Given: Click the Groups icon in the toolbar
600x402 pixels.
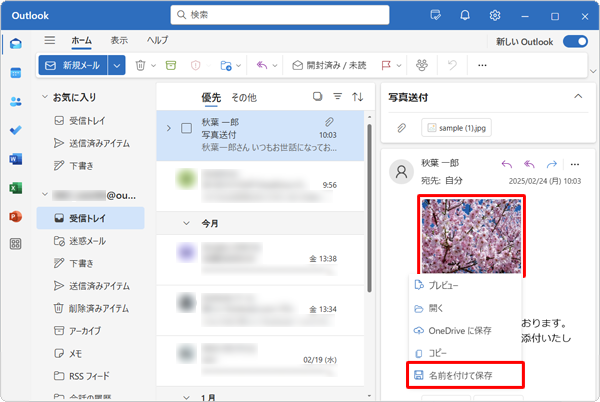Looking at the screenshot, I should point(422,65).
